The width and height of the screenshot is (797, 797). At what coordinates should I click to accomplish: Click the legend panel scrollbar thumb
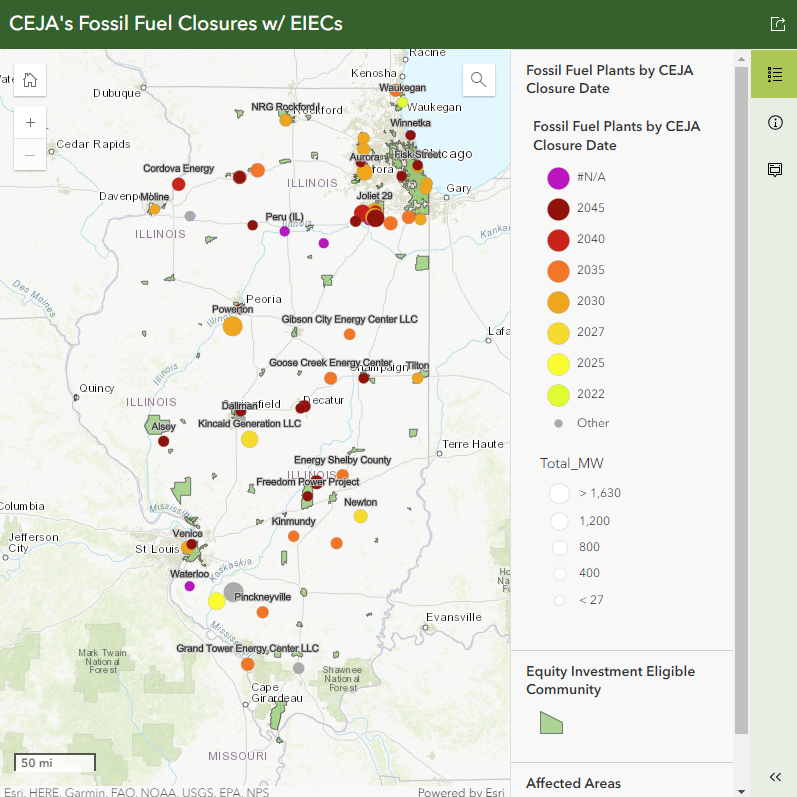coord(741,400)
